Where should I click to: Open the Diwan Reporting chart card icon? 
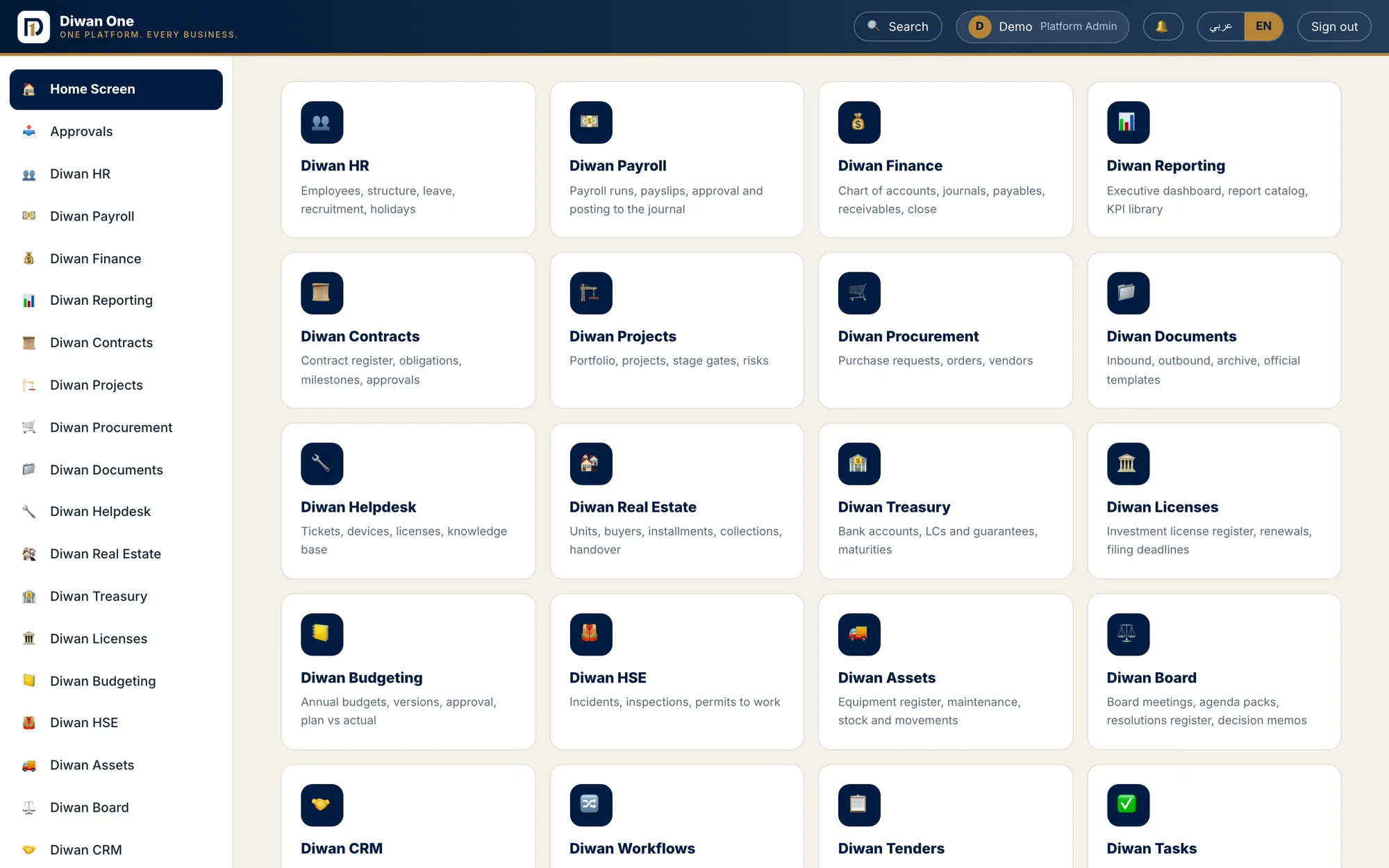point(1128,122)
